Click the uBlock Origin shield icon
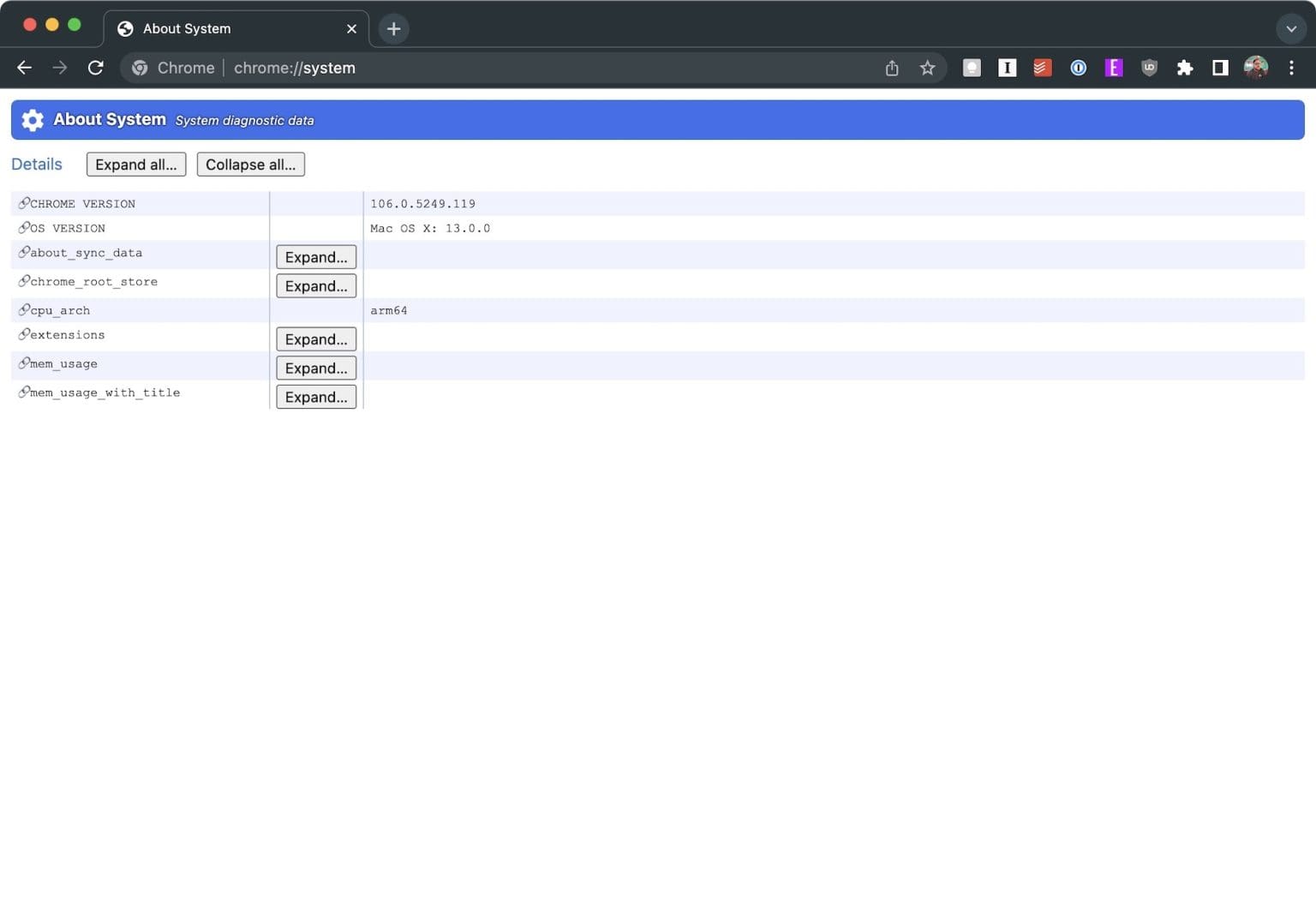The width and height of the screenshot is (1316, 899). click(x=1149, y=68)
